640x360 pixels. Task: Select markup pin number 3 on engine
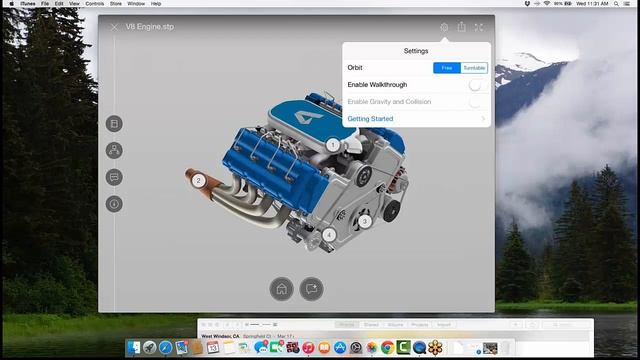[365, 222]
